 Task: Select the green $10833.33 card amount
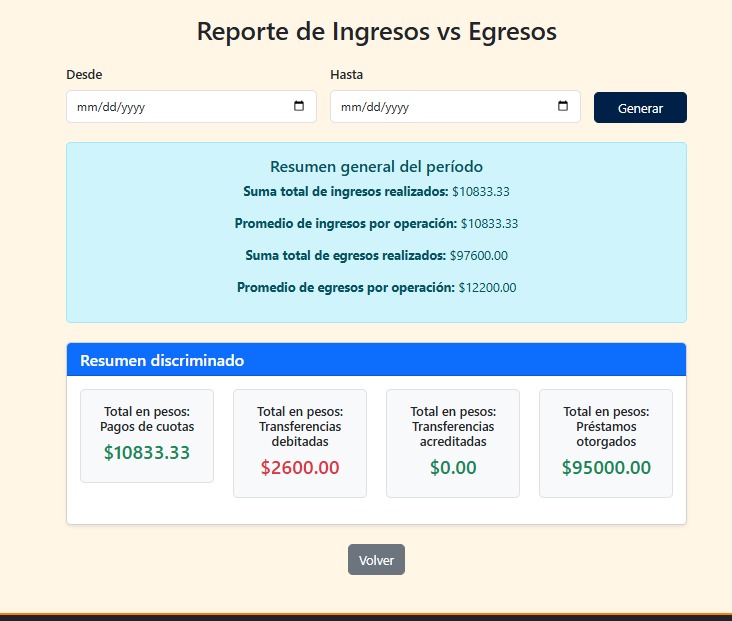(x=147, y=453)
